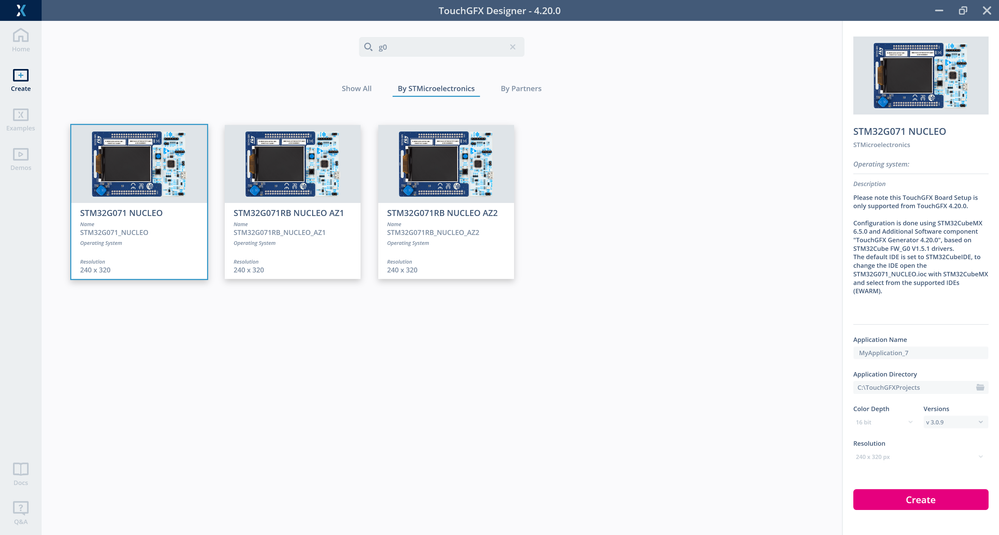Open the Create sidebar section
Viewport: 999px width, 535px height.
point(20,80)
